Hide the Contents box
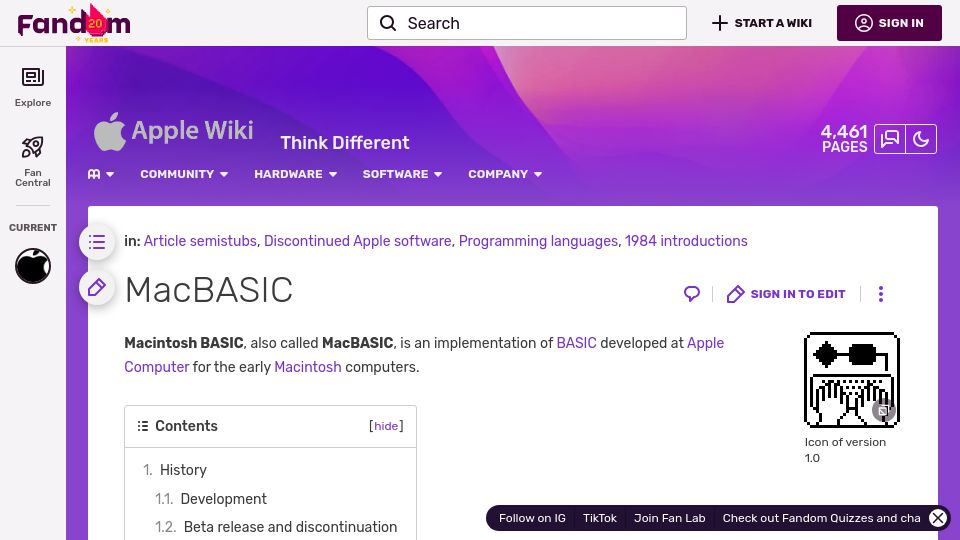 (386, 426)
